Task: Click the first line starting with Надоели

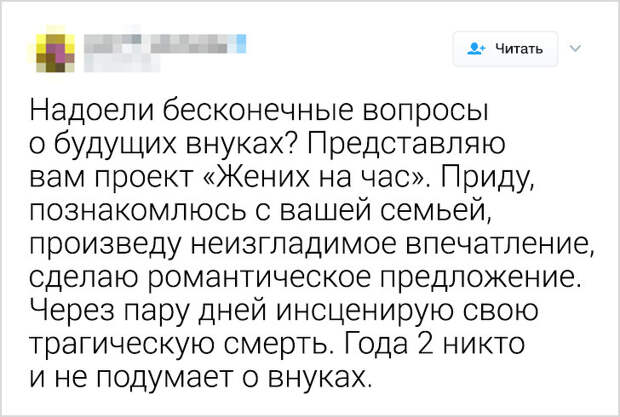Action: [x=259, y=109]
